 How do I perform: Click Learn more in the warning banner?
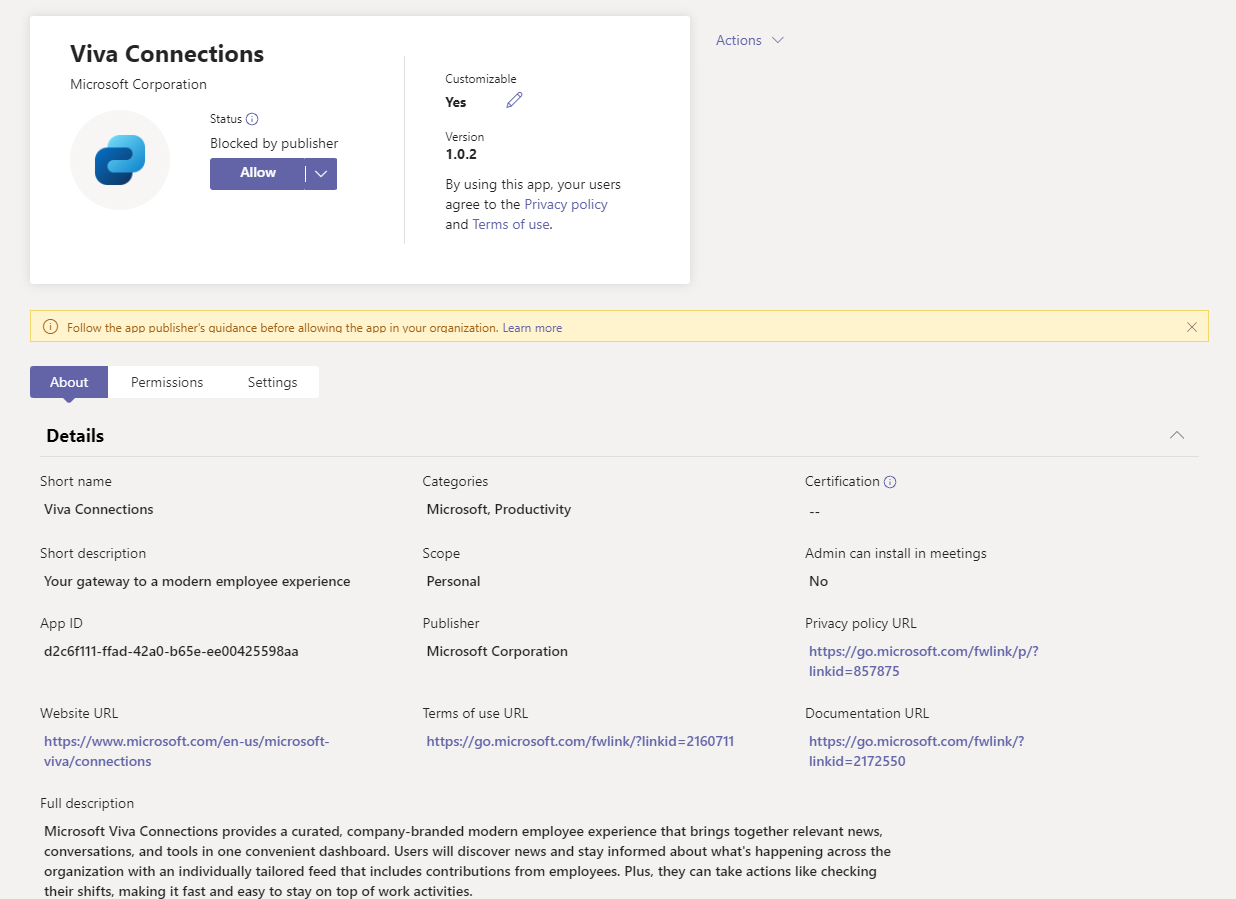(532, 327)
